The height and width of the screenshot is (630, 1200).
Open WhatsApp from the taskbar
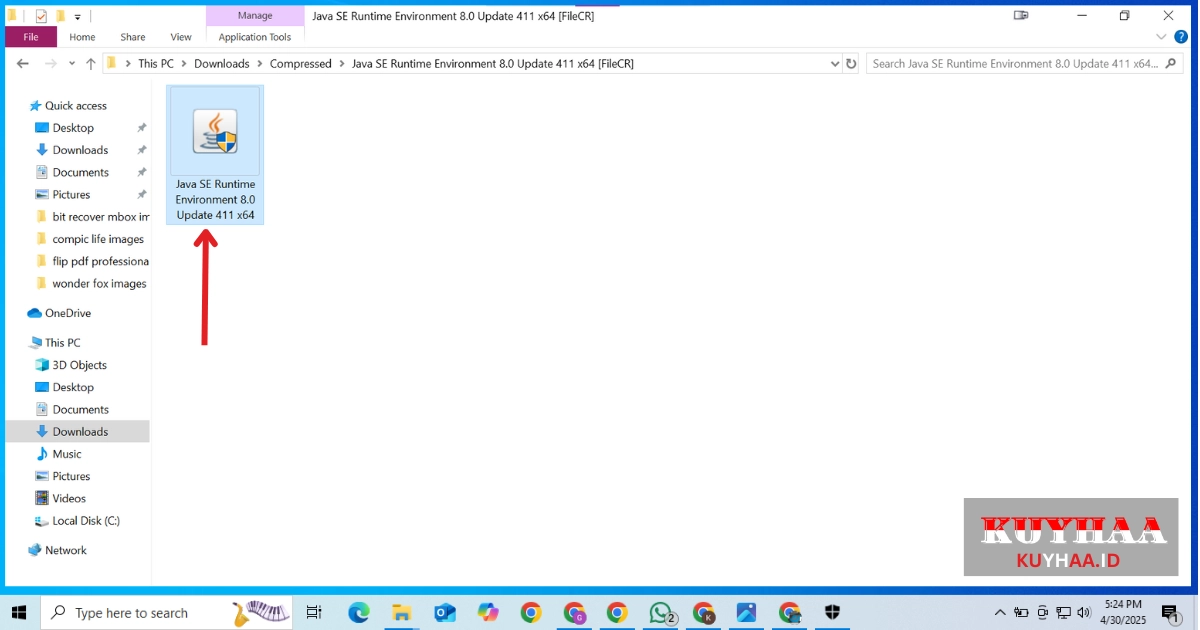click(661, 613)
